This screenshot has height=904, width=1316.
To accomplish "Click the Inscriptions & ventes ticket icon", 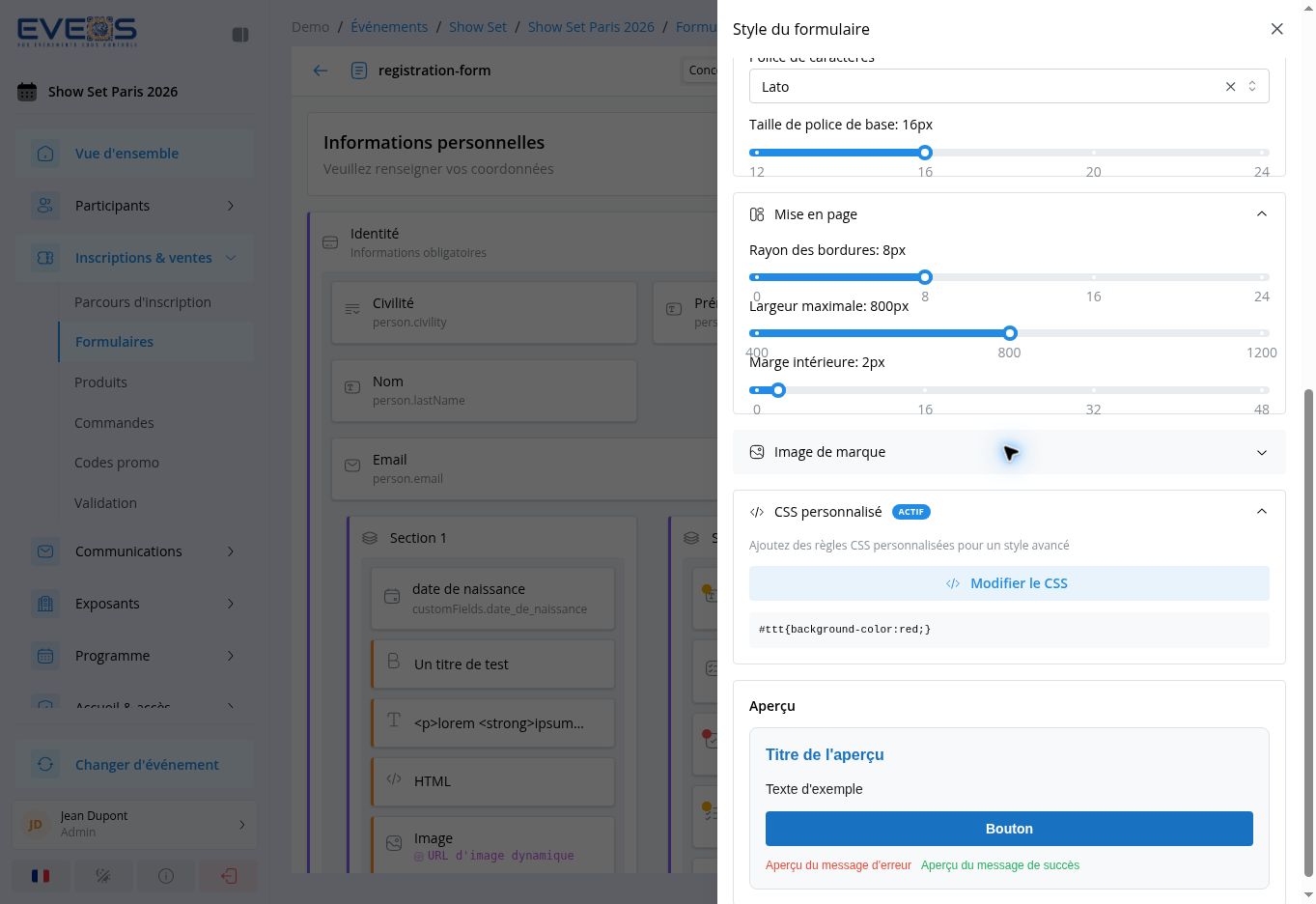I will 45,258.
